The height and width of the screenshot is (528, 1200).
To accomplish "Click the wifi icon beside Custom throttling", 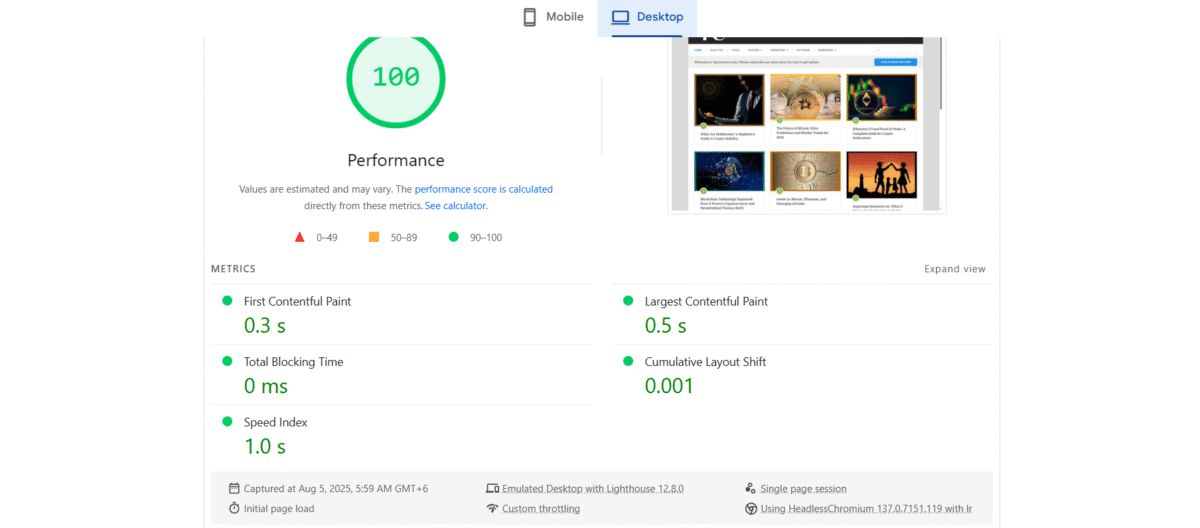I will 492,508.
